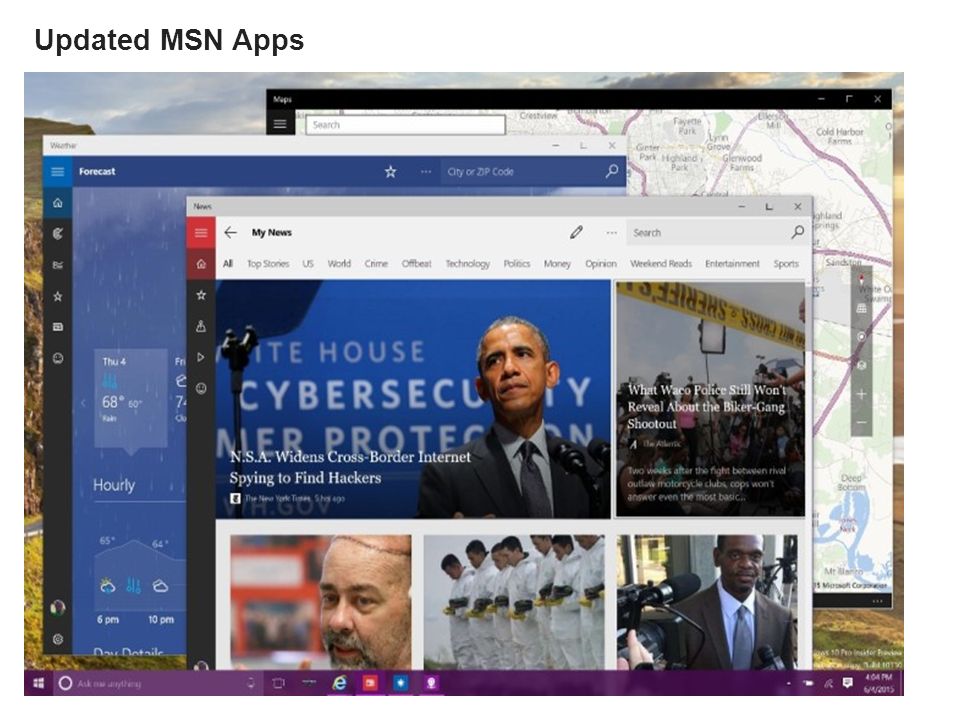960x720 pixels.
Task: Click the Maps locate me icon
Action: point(861,336)
